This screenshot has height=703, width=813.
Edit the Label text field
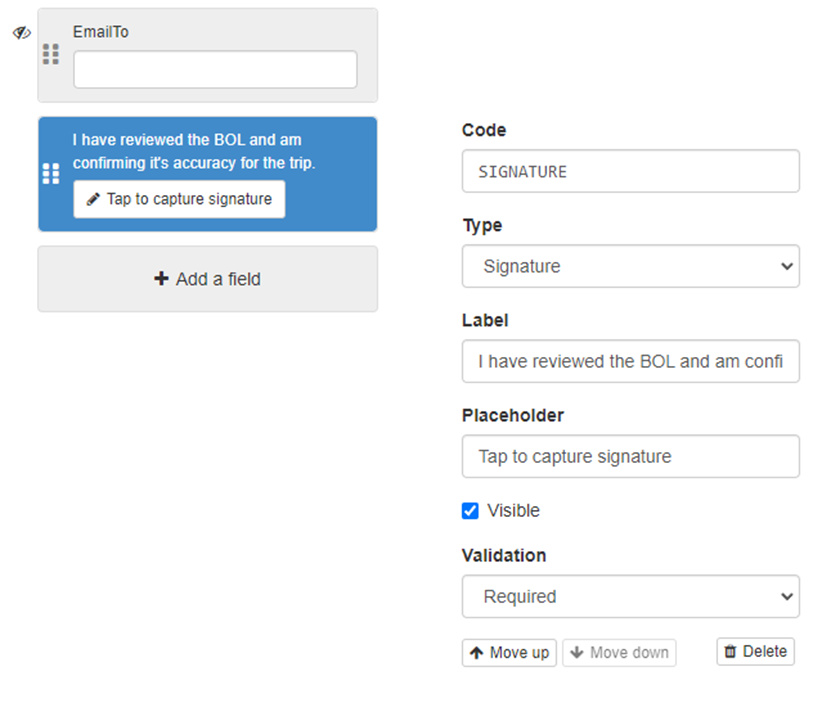(x=630, y=361)
